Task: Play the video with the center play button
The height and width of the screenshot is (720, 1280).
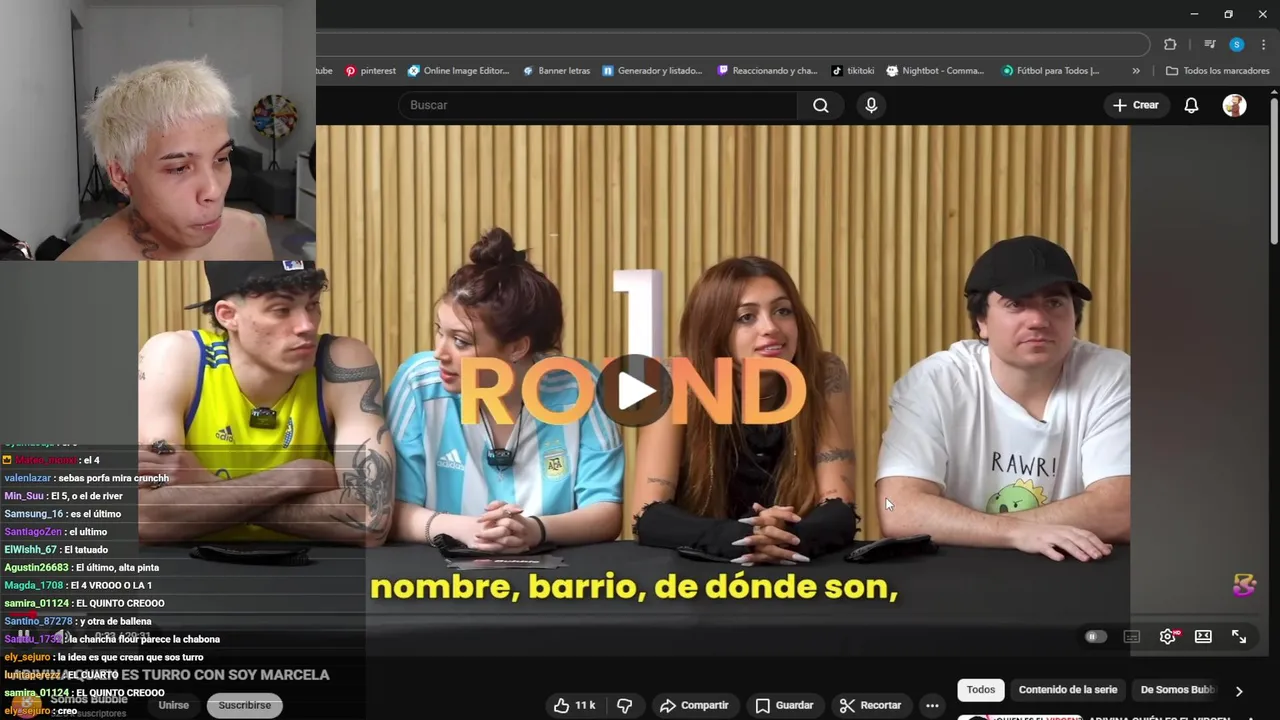Action: (636, 391)
